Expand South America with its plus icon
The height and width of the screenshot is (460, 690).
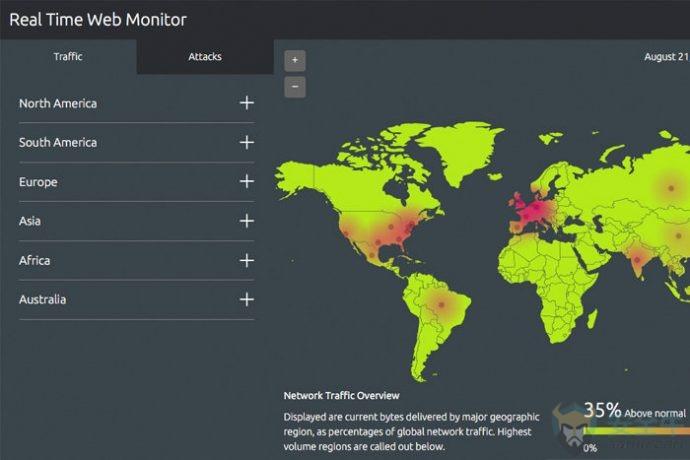[x=246, y=142]
